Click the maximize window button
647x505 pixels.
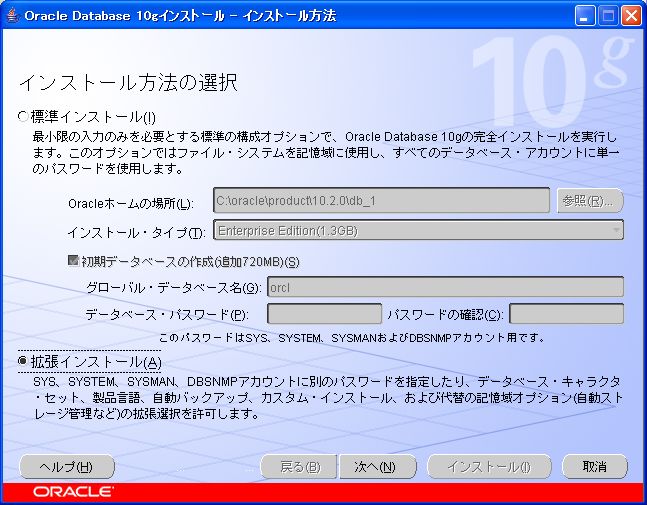tap(608, 16)
